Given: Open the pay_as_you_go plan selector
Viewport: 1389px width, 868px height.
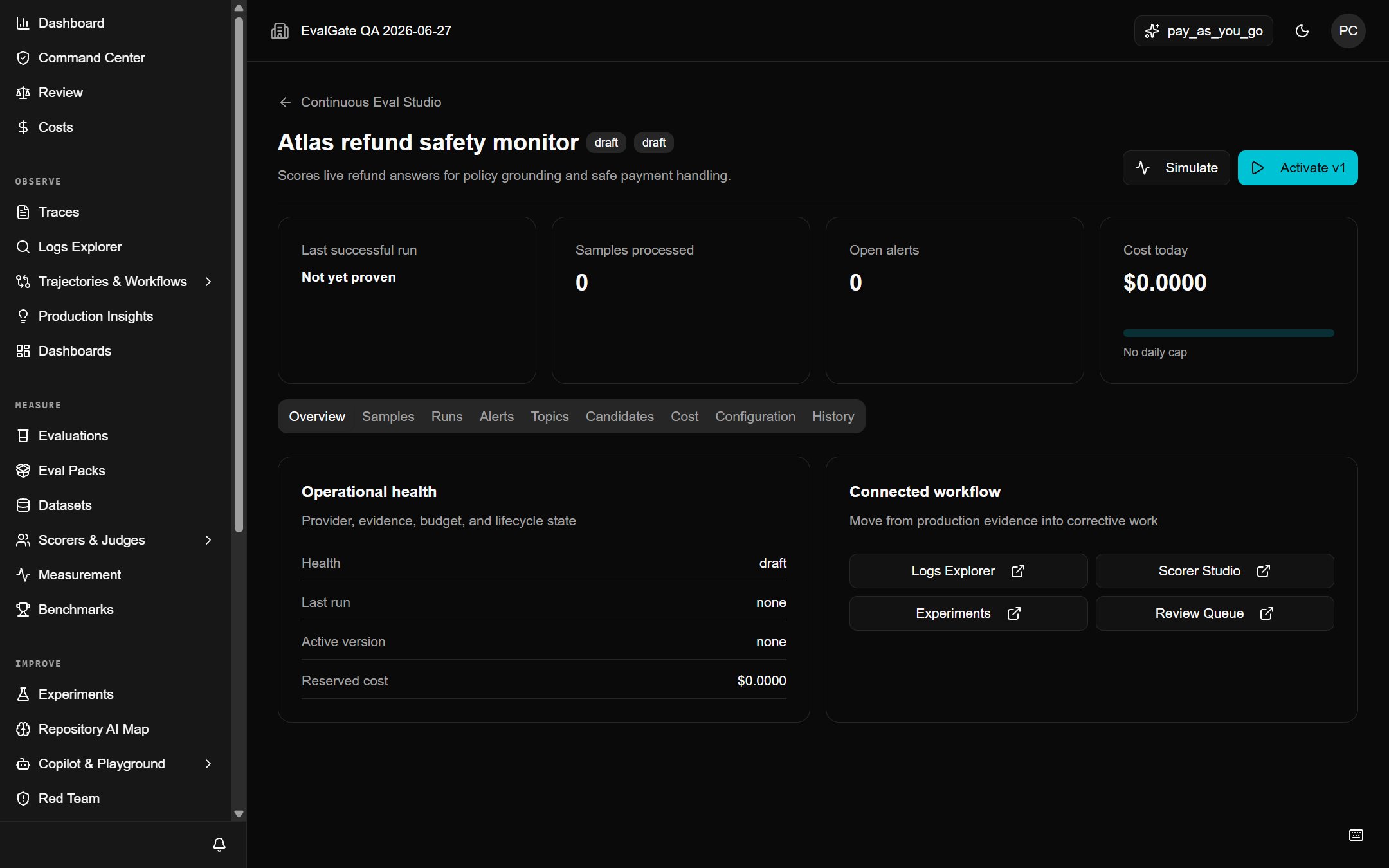Looking at the screenshot, I should coord(1204,31).
